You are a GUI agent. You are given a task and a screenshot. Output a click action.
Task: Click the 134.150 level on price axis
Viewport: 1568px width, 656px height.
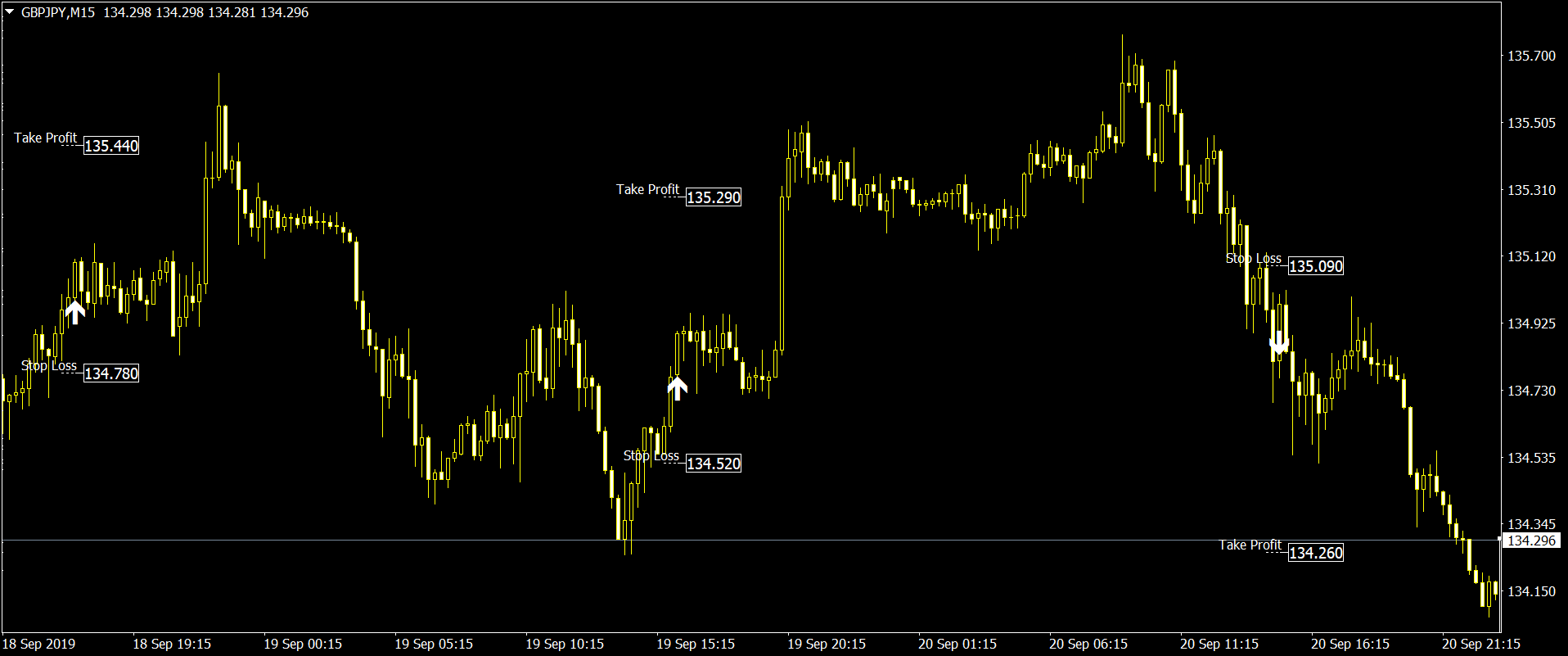[1531, 591]
